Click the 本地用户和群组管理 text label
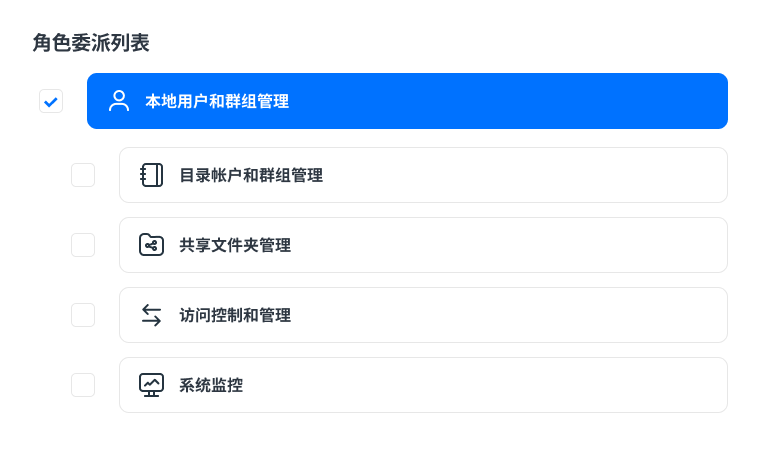Image resolution: width=760 pixels, height=475 pixels. pos(217,101)
